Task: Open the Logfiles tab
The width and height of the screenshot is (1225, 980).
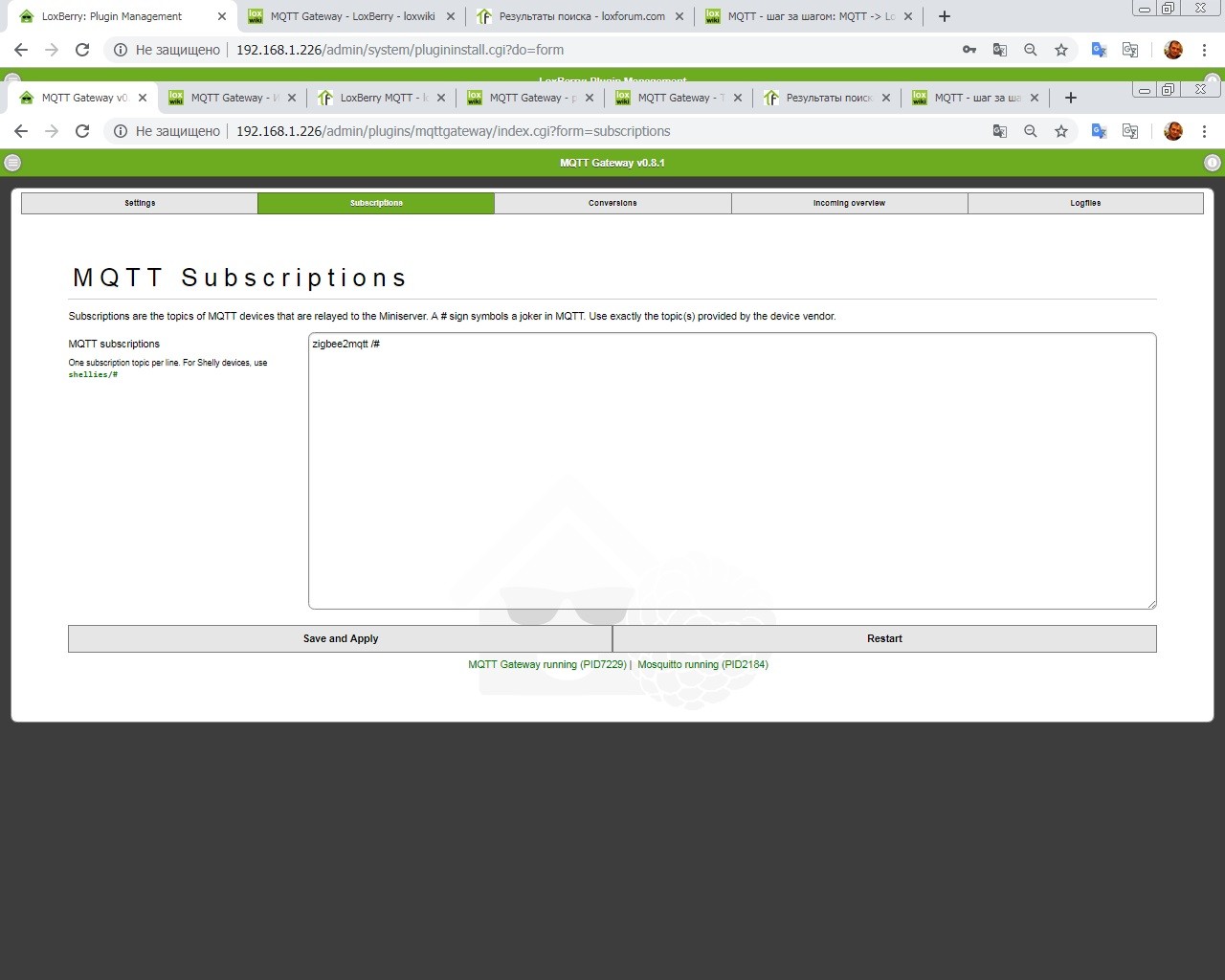Action: pos(1085,203)
